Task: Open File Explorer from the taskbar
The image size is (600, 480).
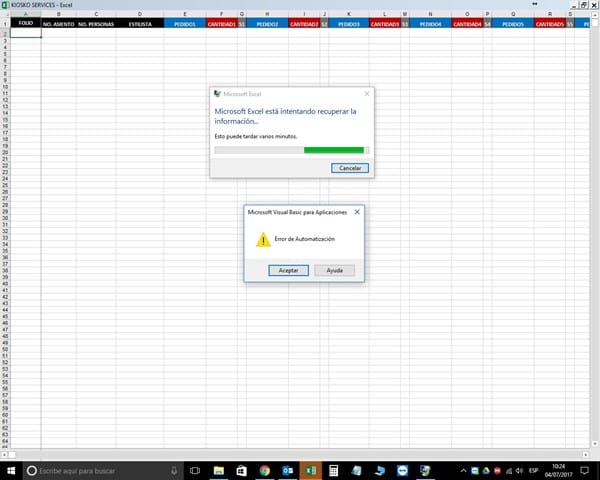Action: (218, 470)
